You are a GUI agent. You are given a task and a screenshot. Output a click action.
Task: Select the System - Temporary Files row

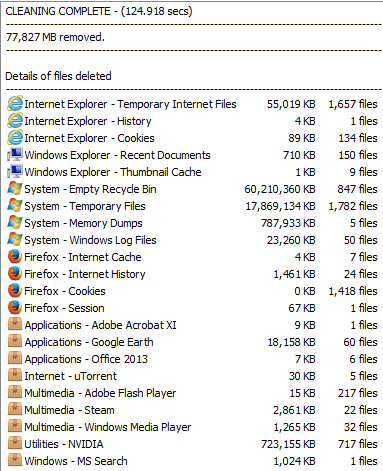coord(192,206)
